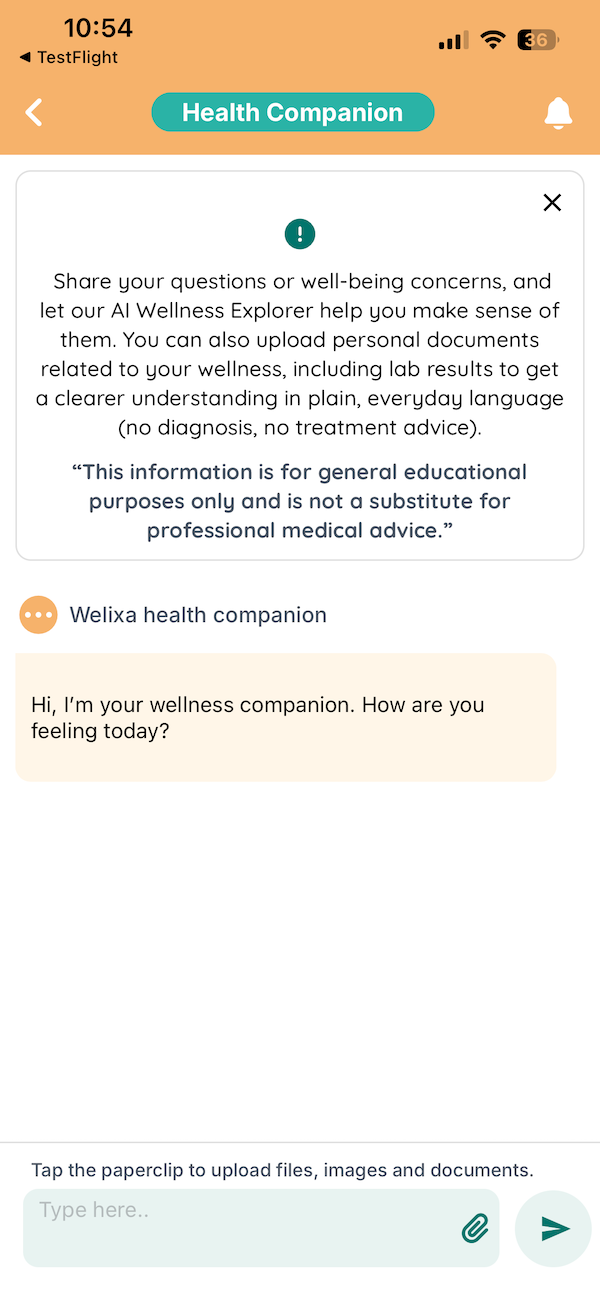Tap the educational disclaimer quote text
Viewport: 600px width, 1298px height.
pyautogui.click(x=300, y=501)
